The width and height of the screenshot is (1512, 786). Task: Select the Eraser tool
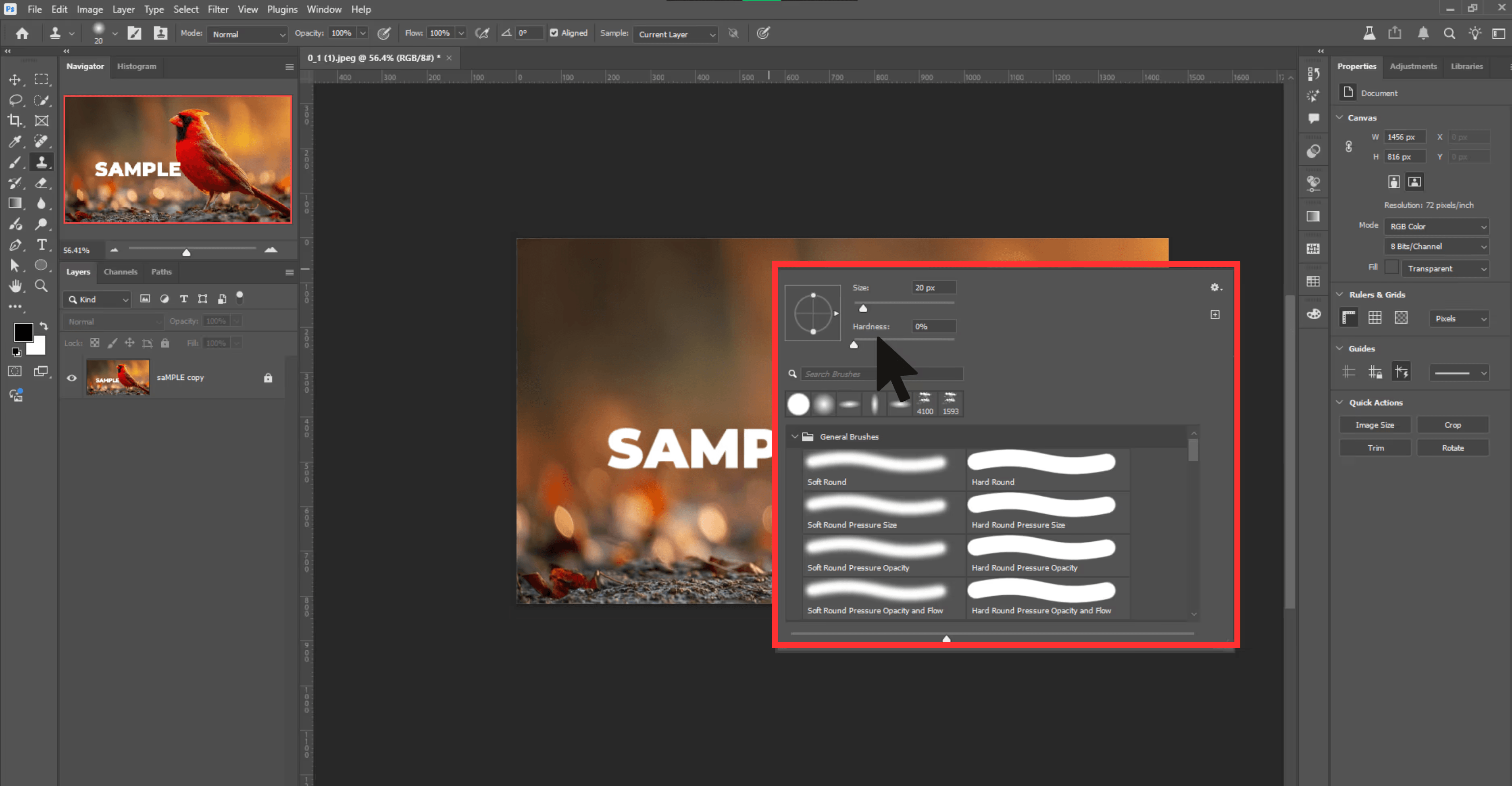[41, 183]
